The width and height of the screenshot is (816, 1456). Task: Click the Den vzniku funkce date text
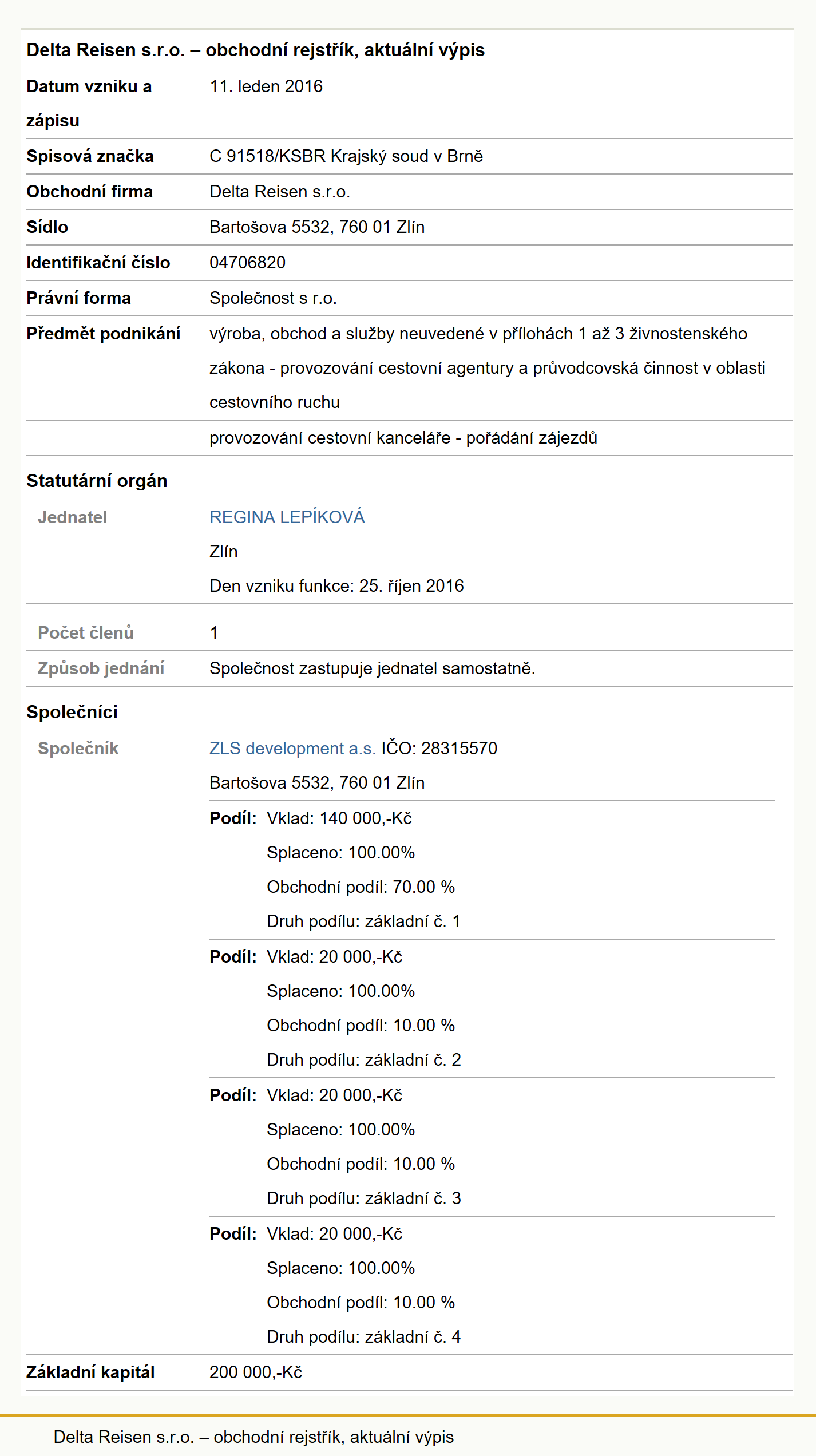pyautogui.click(x=336, y=585)
